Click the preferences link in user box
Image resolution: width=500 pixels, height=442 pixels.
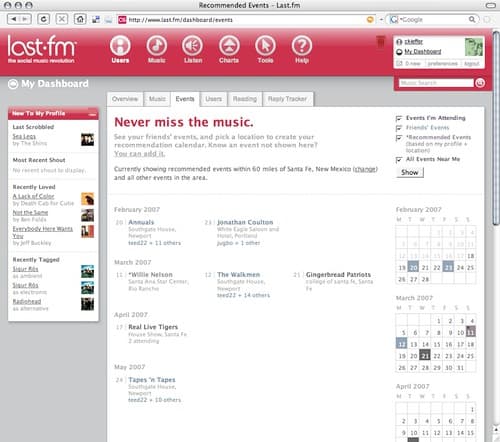(x=442, y=63)
